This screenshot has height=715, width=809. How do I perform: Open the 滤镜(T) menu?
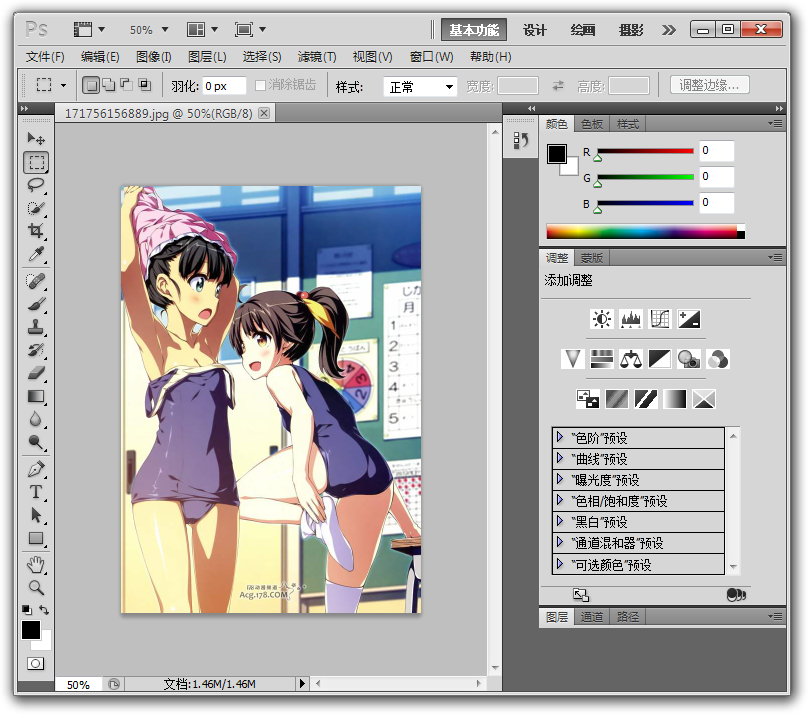pos(317,57)
